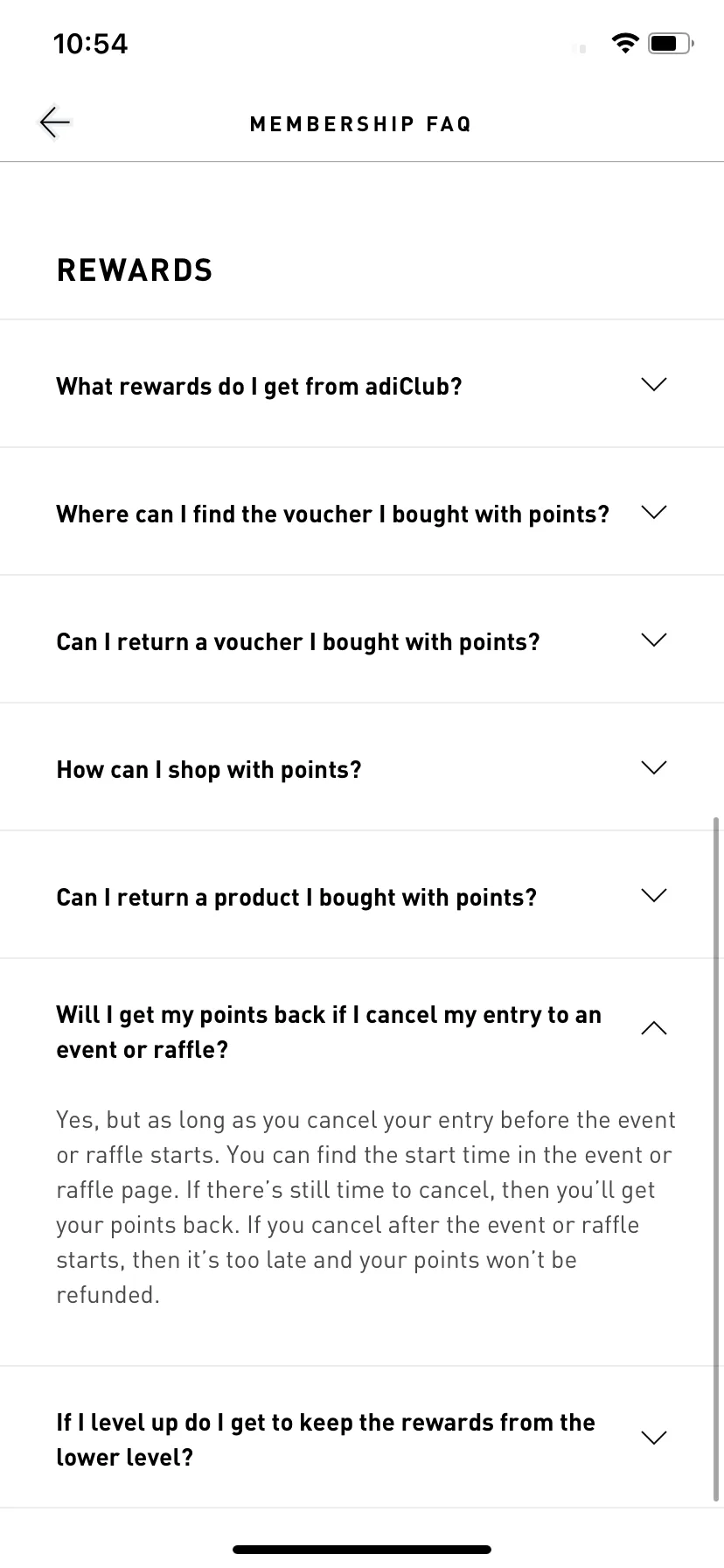Open "Where can I find the voucher" question
The height and width of the screenshot is (1568, 724).
pyautogui.click(x=332, y=514)
